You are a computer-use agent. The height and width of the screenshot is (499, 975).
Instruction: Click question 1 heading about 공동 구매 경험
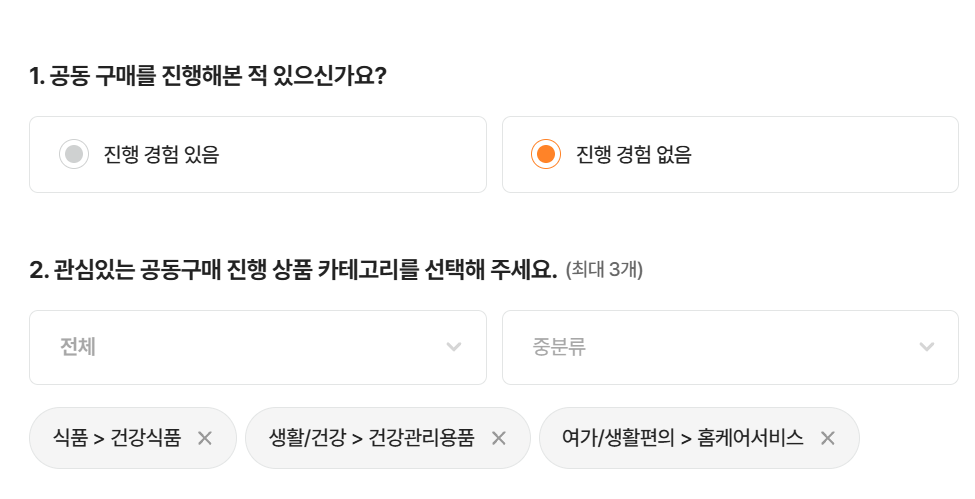[208, 76]
